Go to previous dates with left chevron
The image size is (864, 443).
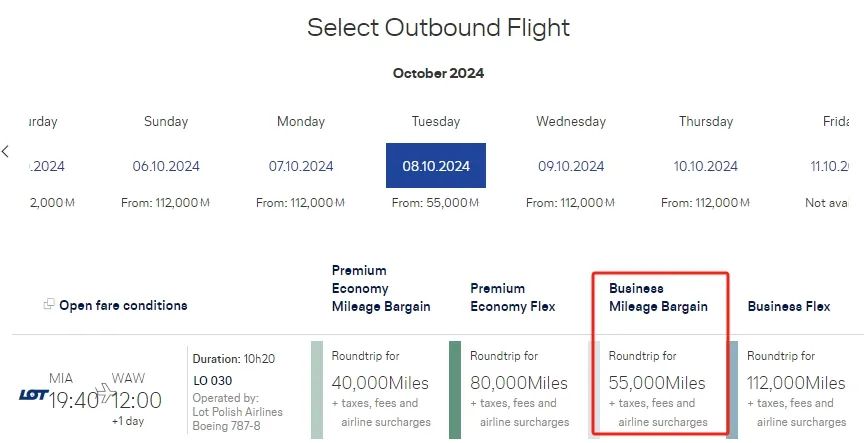pyautogui.click(x=6, y=151)
